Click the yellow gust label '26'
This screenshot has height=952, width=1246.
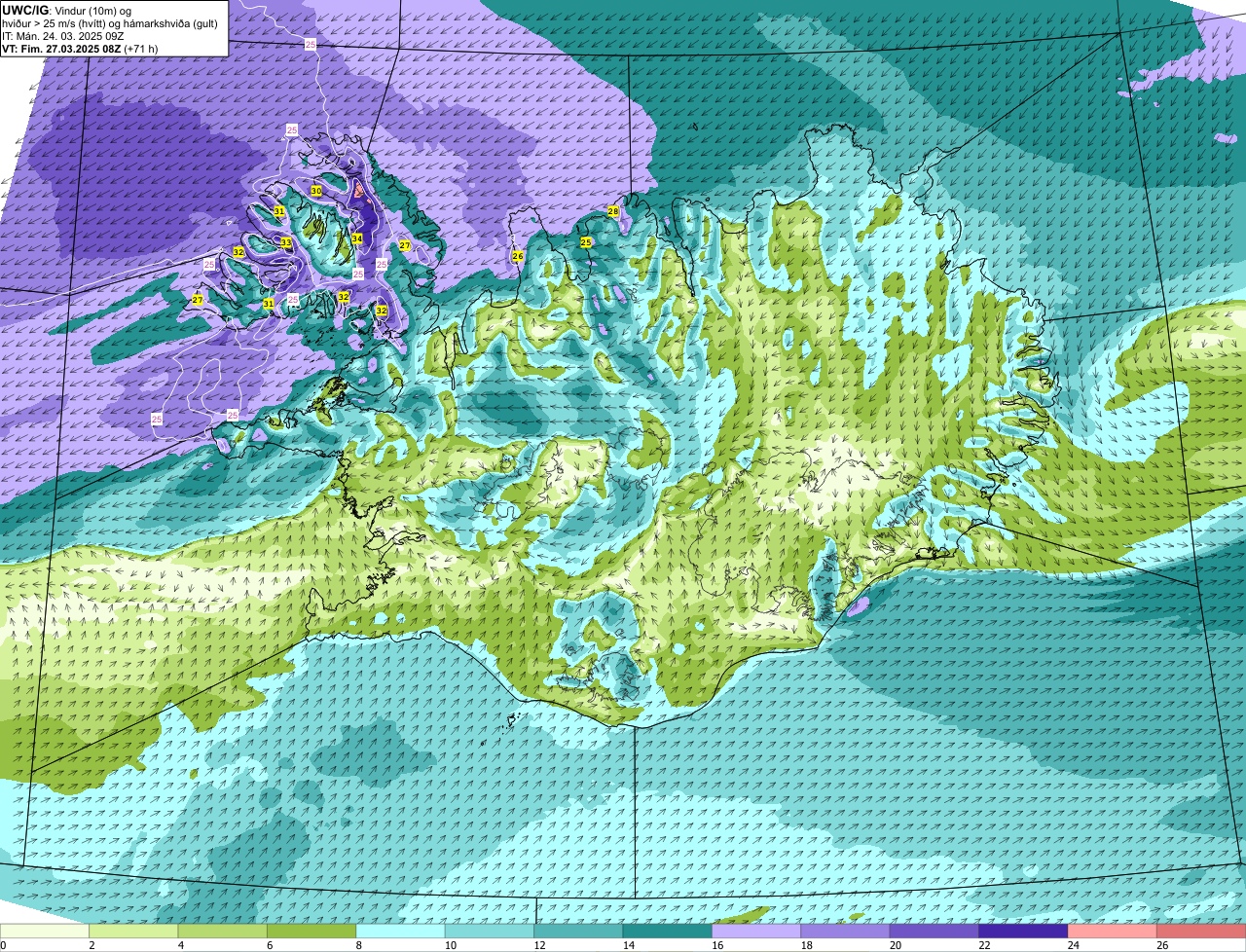point(518,256)
